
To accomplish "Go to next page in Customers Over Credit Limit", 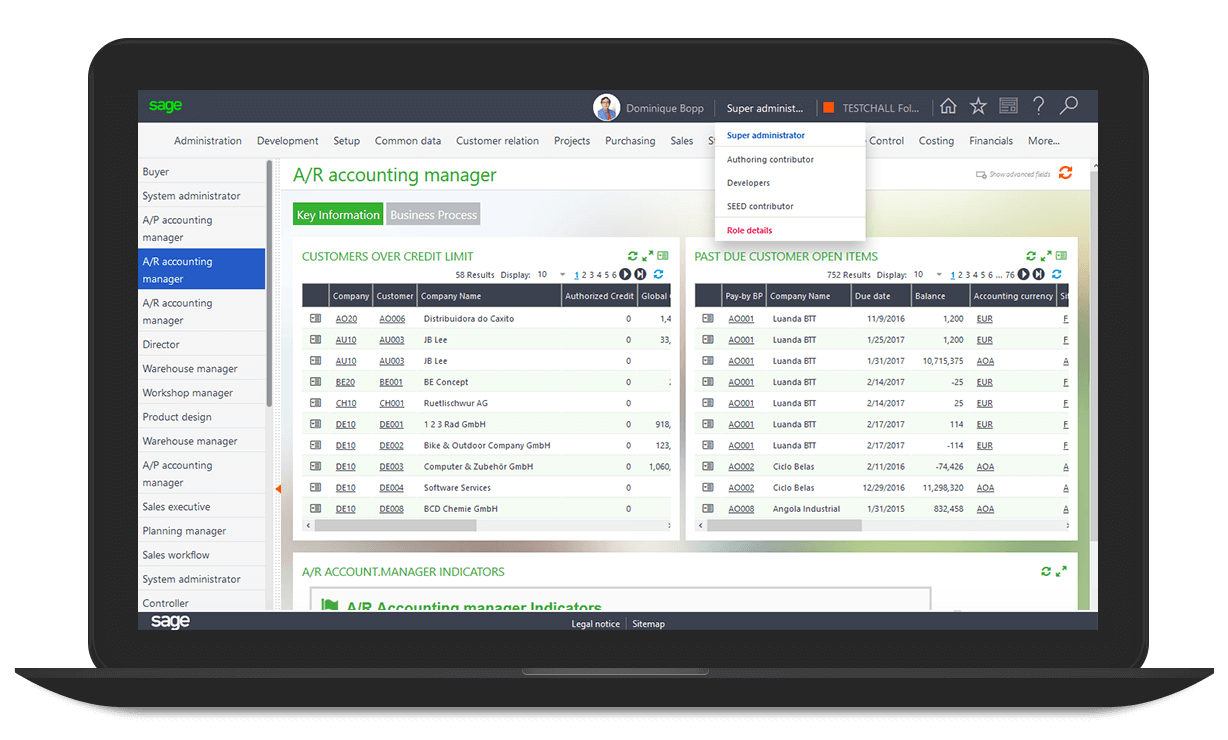I will click(x=625, y=274).
